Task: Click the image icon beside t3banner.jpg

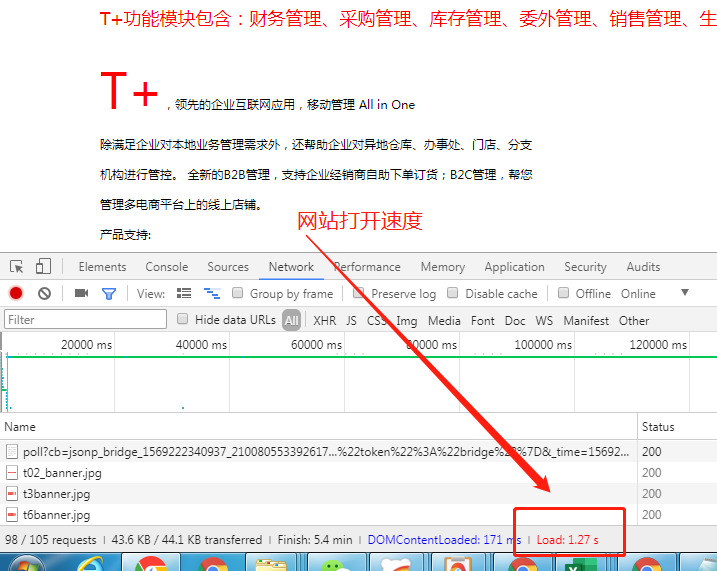Action: tap(12, 494)
